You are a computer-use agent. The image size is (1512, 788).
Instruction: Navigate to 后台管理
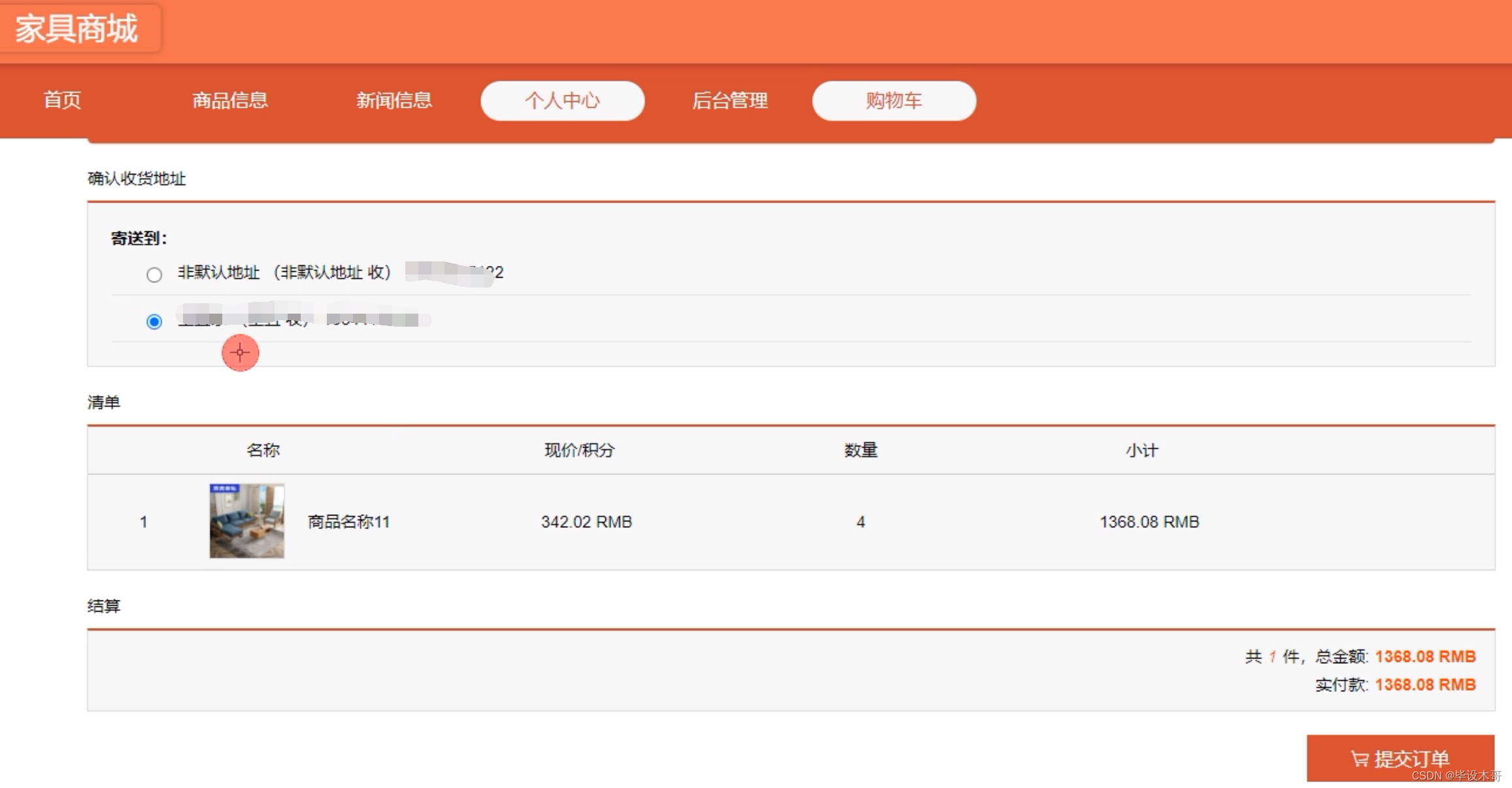(730, 101)
